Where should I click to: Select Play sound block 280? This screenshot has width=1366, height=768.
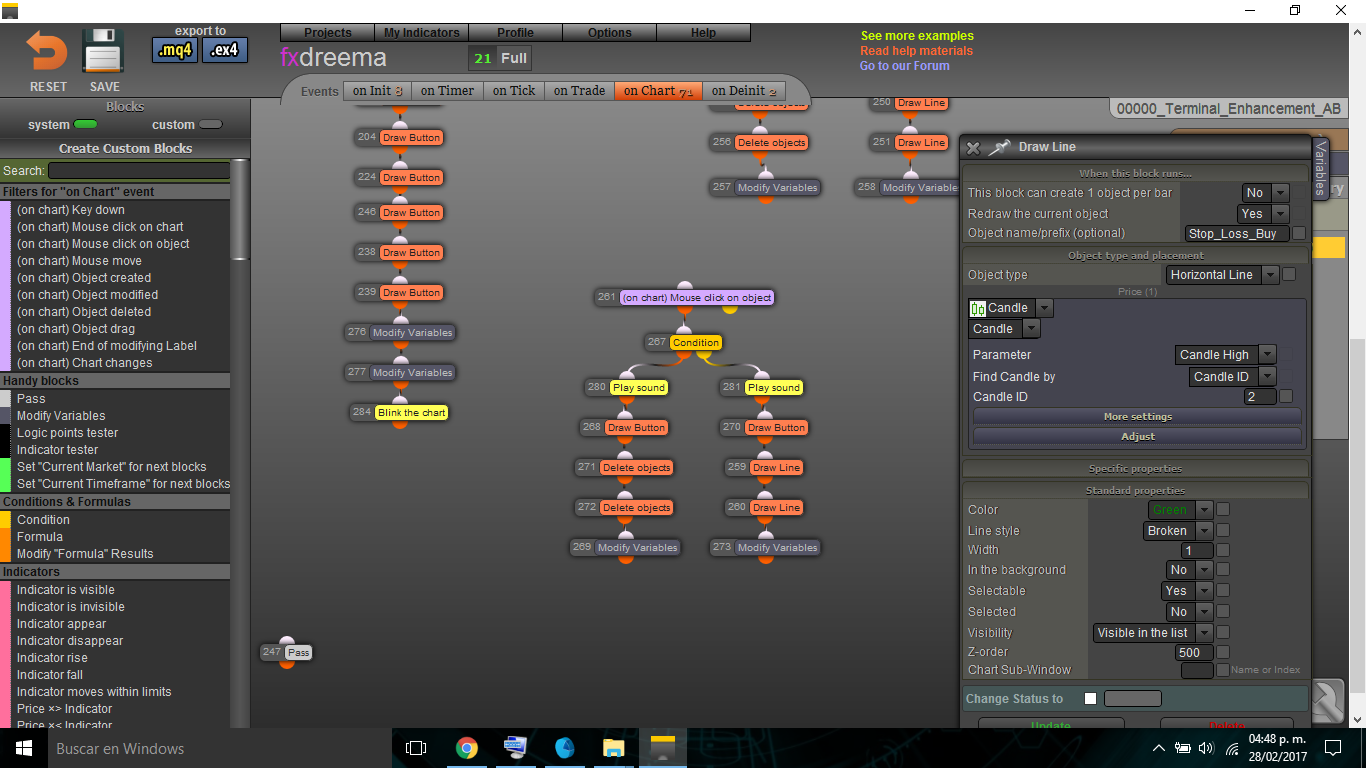pos(638,387)
